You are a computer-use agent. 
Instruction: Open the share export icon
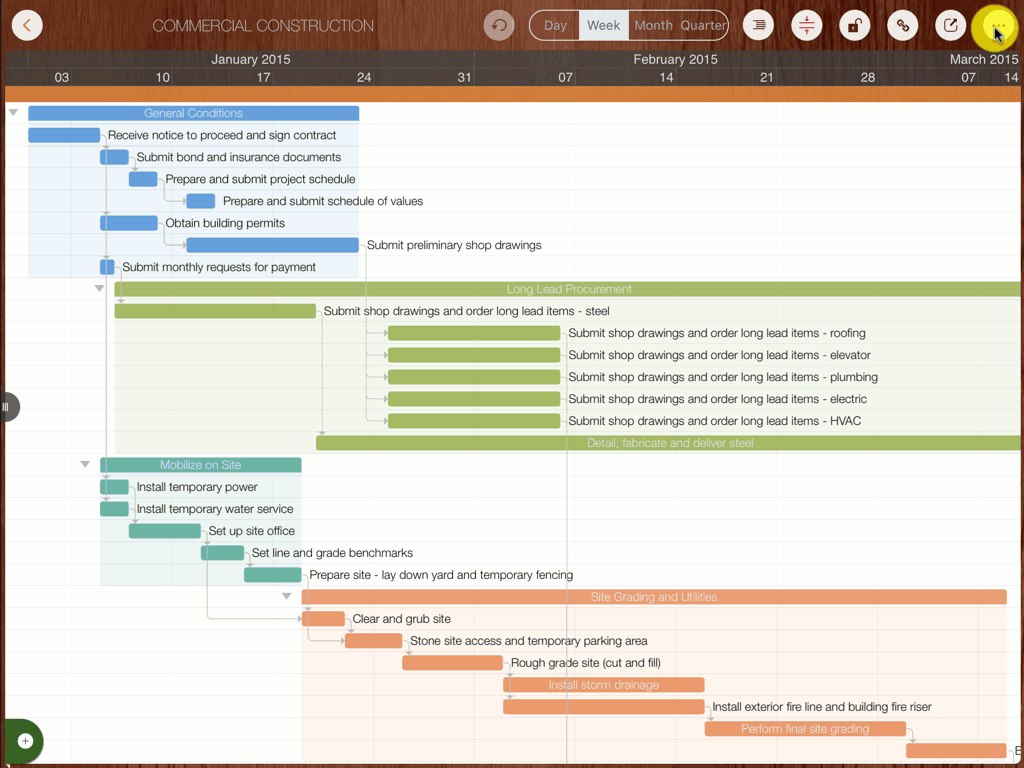pos(950,26)
